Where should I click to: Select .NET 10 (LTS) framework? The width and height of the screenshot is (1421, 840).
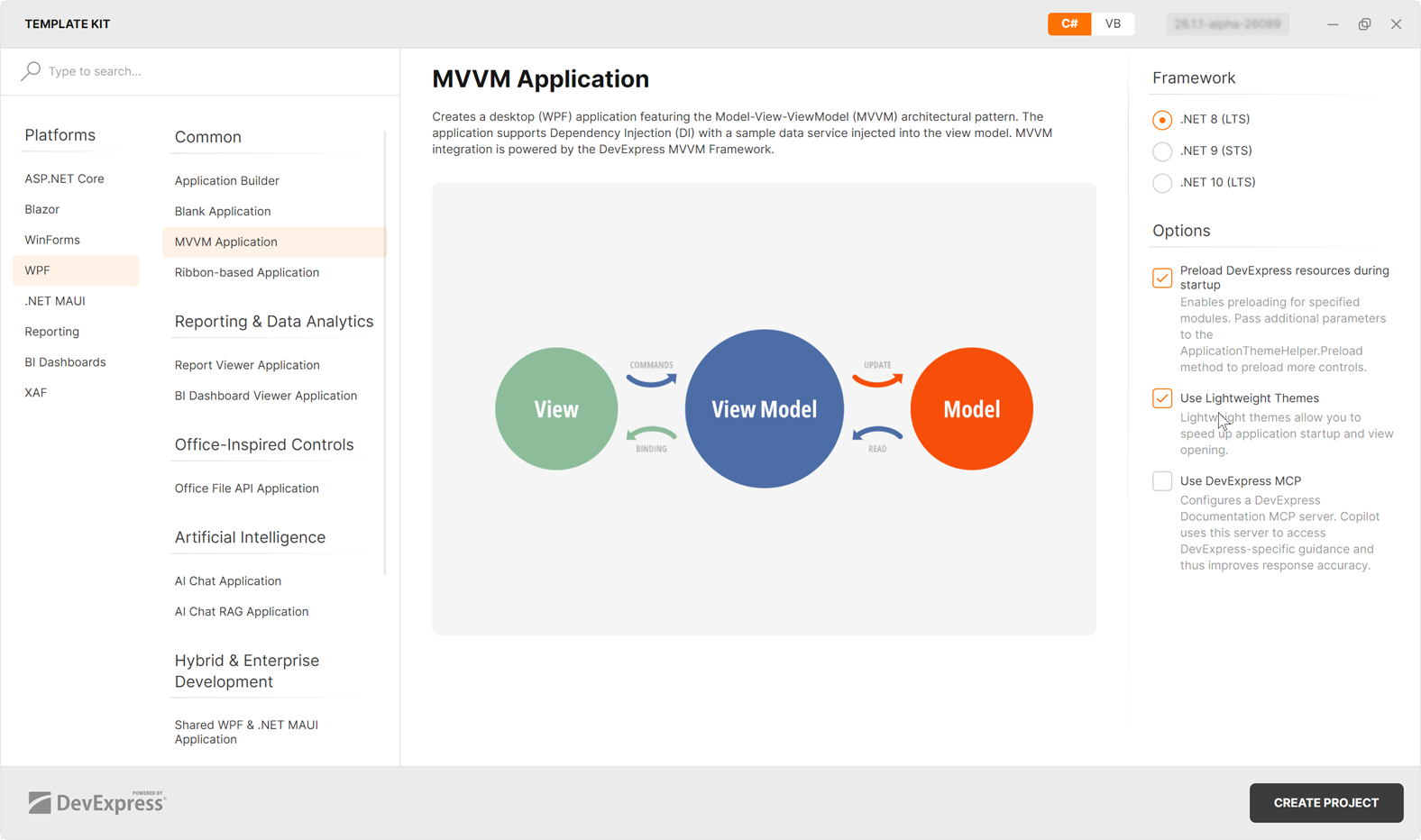pos(1162,182)
